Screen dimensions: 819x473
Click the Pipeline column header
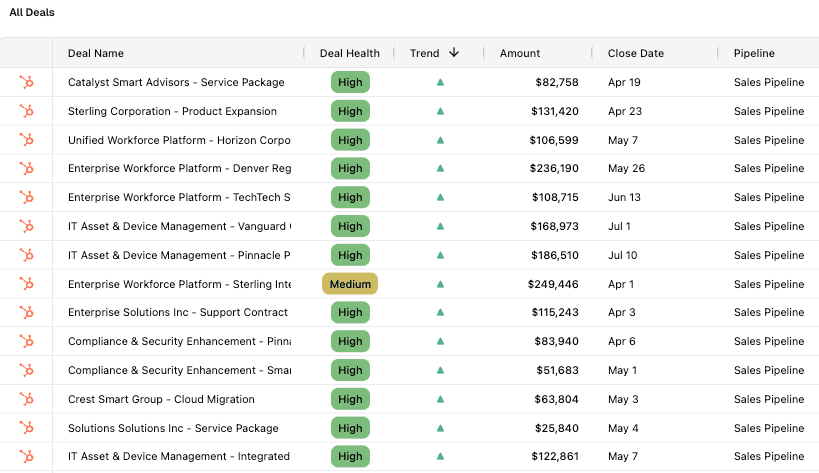(754, 53)
